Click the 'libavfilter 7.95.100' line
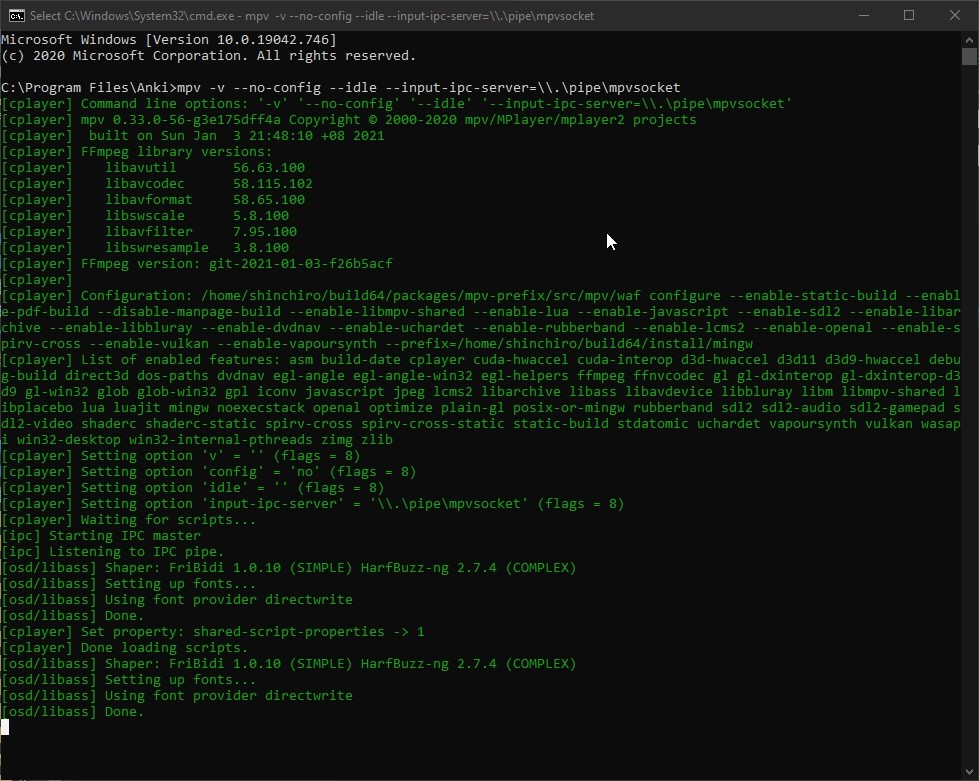Viewport: 979px width, 781px height. 149,232
